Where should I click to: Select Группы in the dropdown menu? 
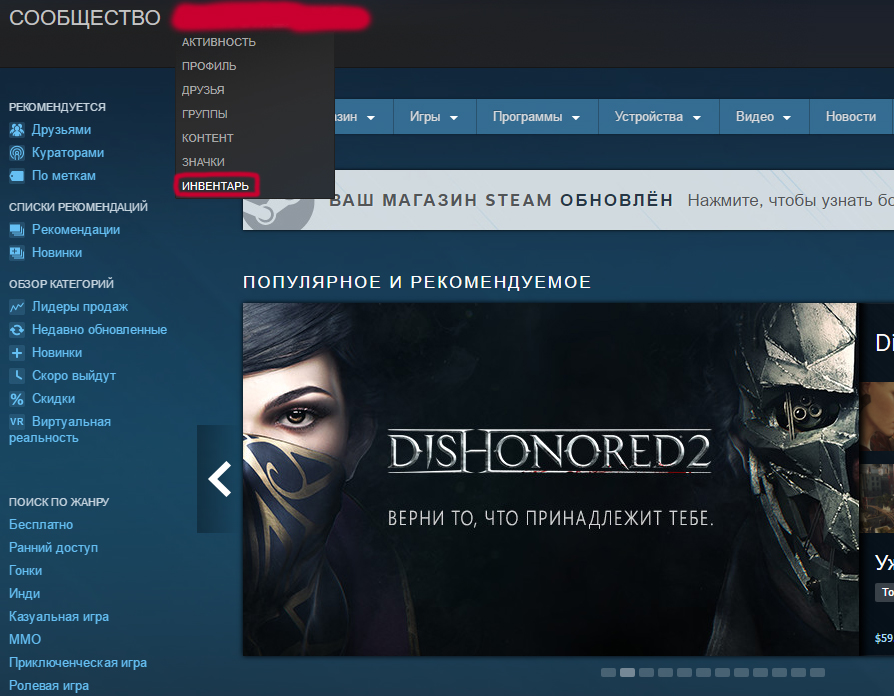tap(205, 114)
